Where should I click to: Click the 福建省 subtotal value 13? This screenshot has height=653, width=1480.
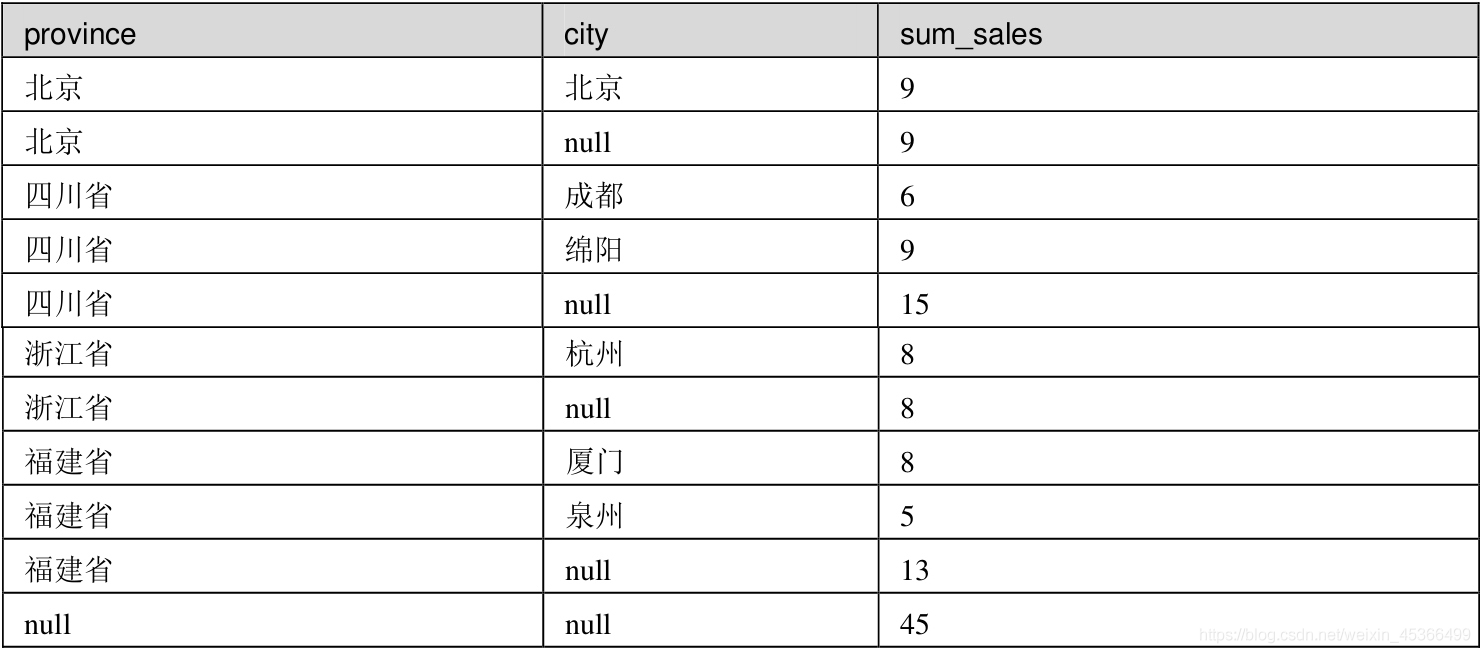pos(914,571)
